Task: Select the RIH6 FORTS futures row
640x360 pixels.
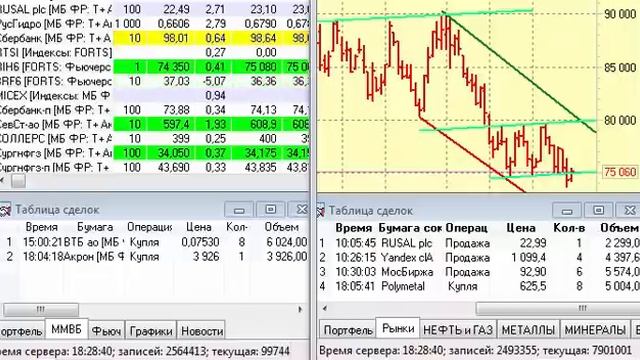Action: [x=155, y=67]
